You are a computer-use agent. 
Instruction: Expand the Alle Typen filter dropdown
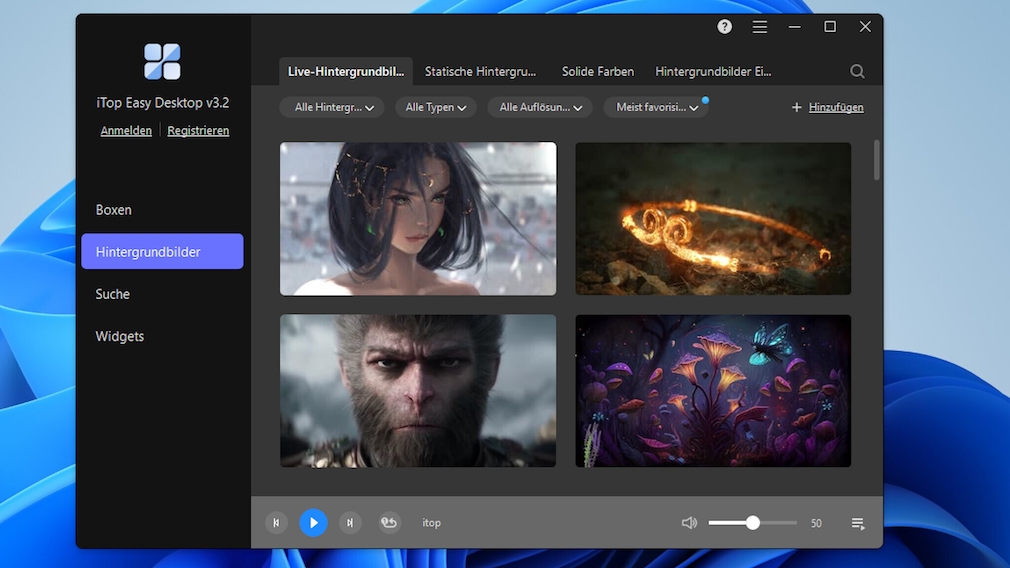pyautogui.click(x=435, y=108)
